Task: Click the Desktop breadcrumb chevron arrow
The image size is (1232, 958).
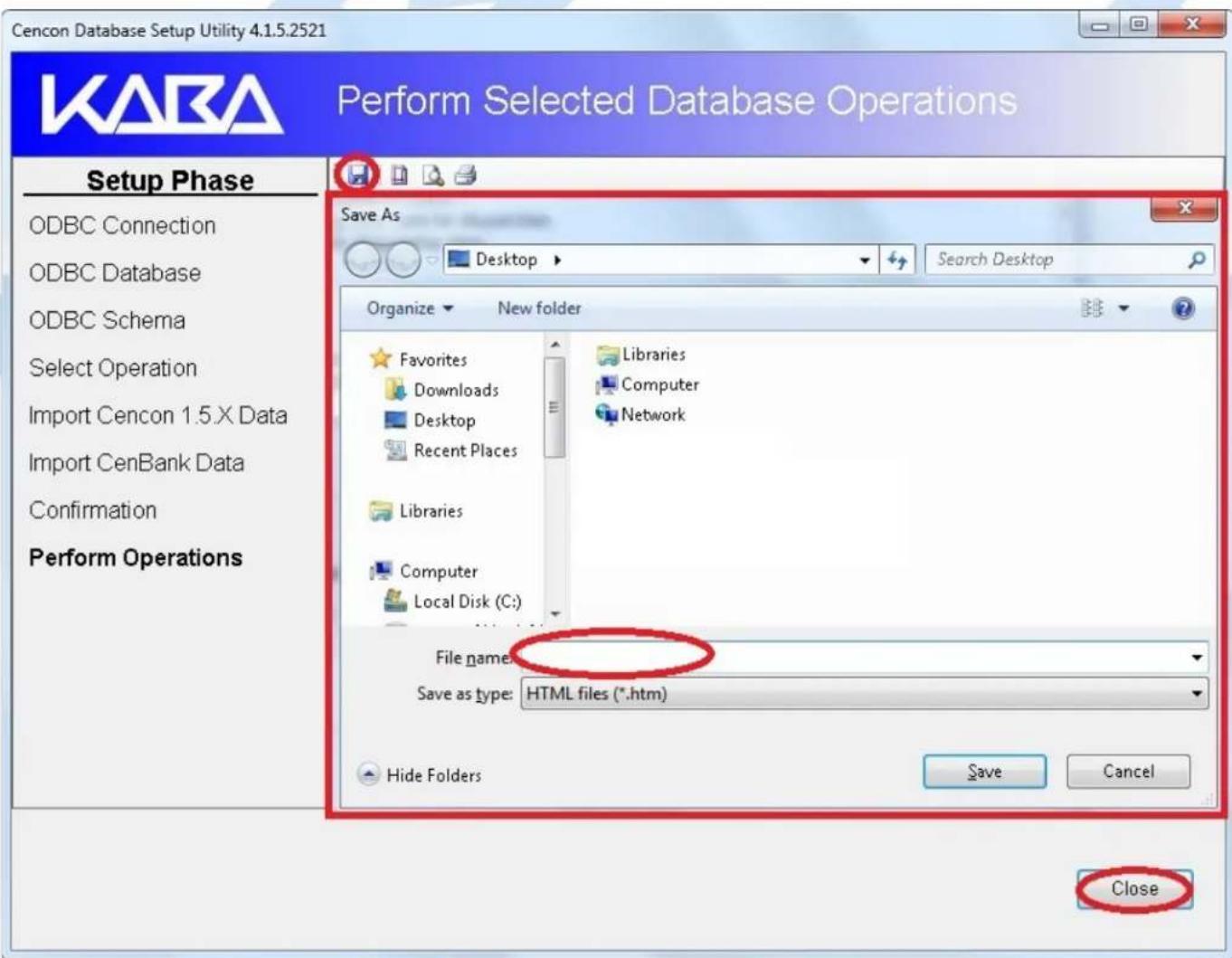Action: coord(557,261)
